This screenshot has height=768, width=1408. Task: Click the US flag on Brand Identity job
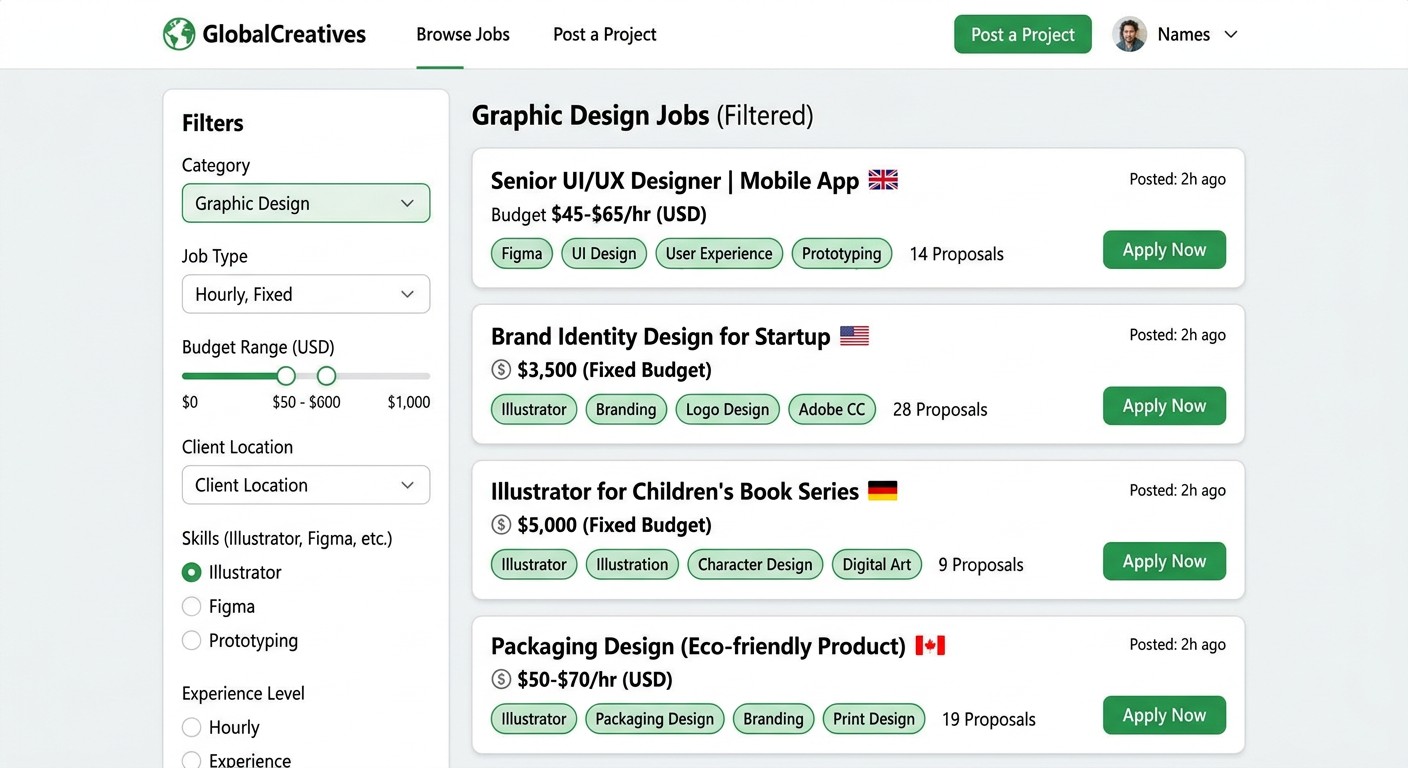pyautogui.click(x=854, y=336)
